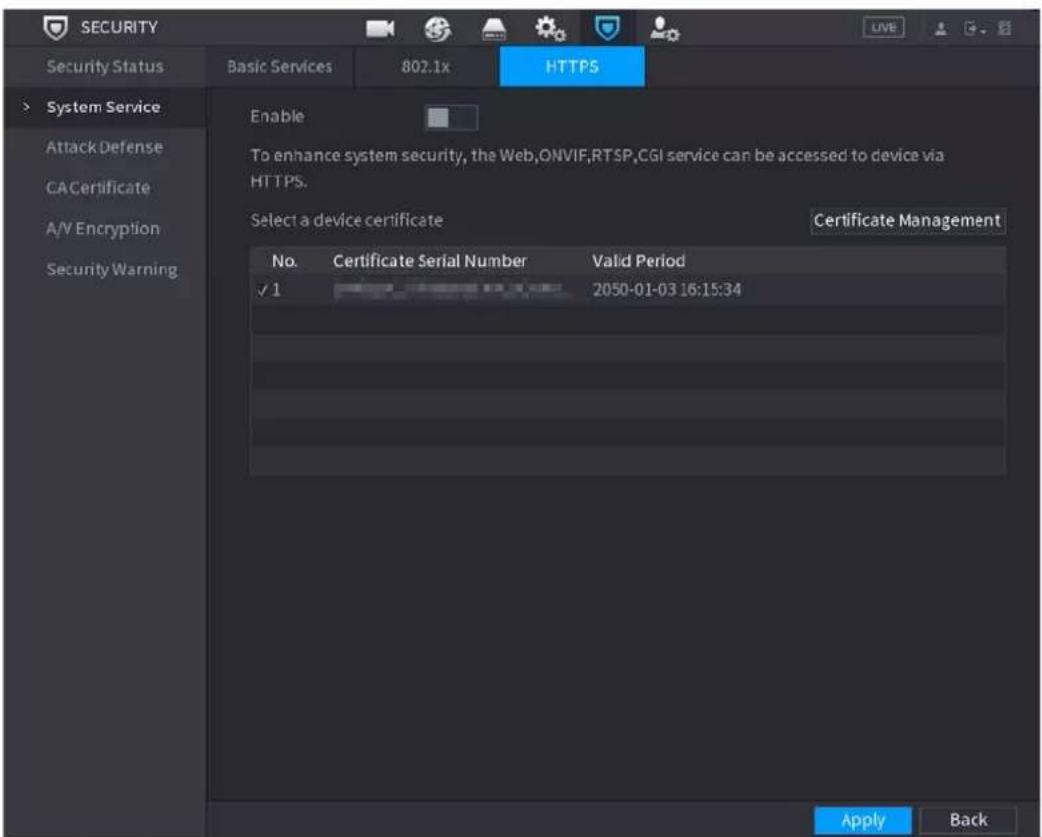Open Security Status menu item
The height and width of the screenshot is (837, 1042).
[105, 66]
